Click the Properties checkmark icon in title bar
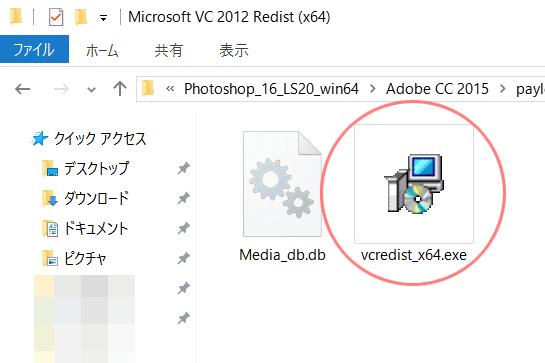This screenshot has height=363, width=545. pos(56,17)
